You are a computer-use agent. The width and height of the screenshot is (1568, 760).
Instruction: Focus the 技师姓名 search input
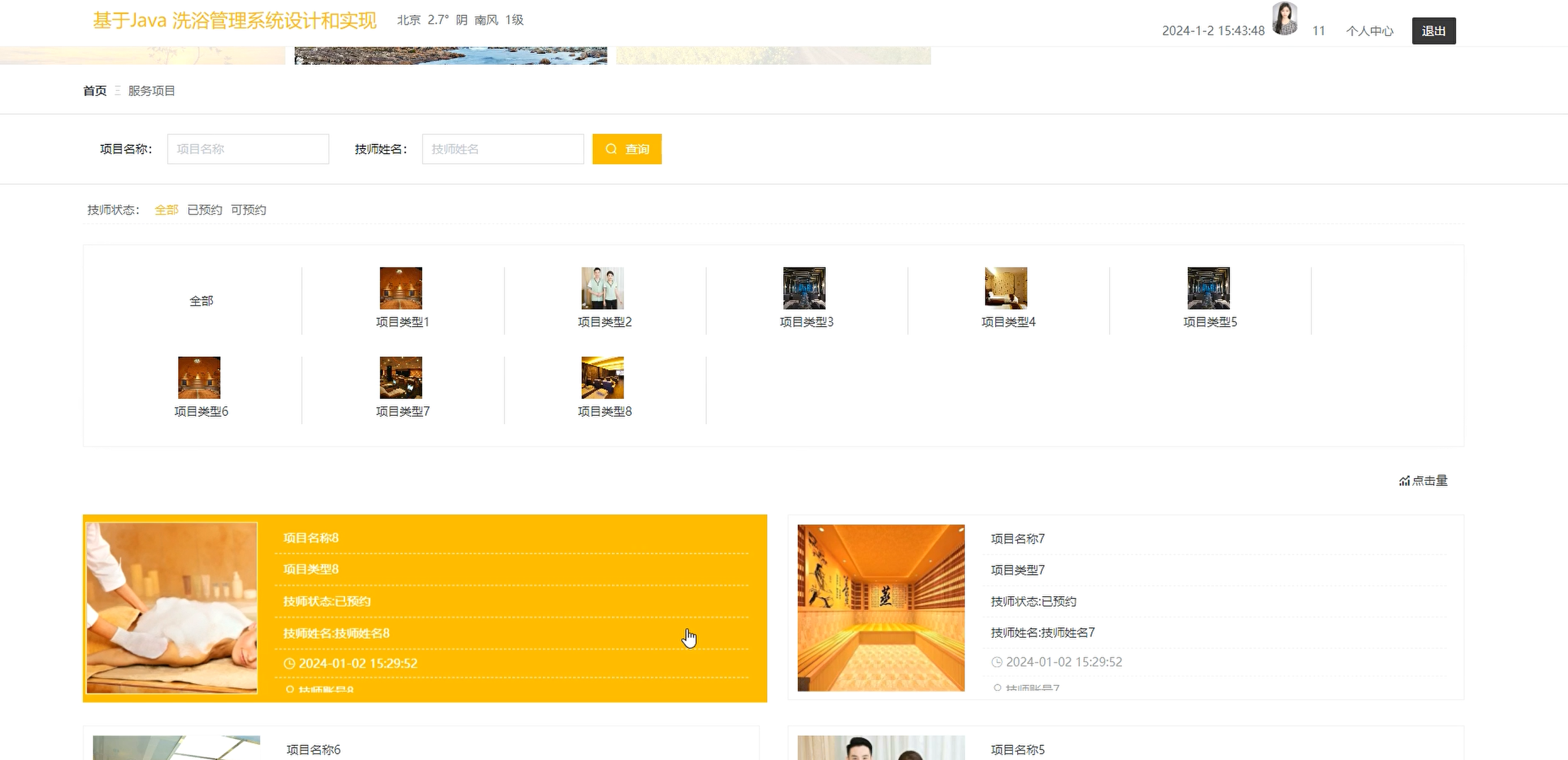(503, 149)
